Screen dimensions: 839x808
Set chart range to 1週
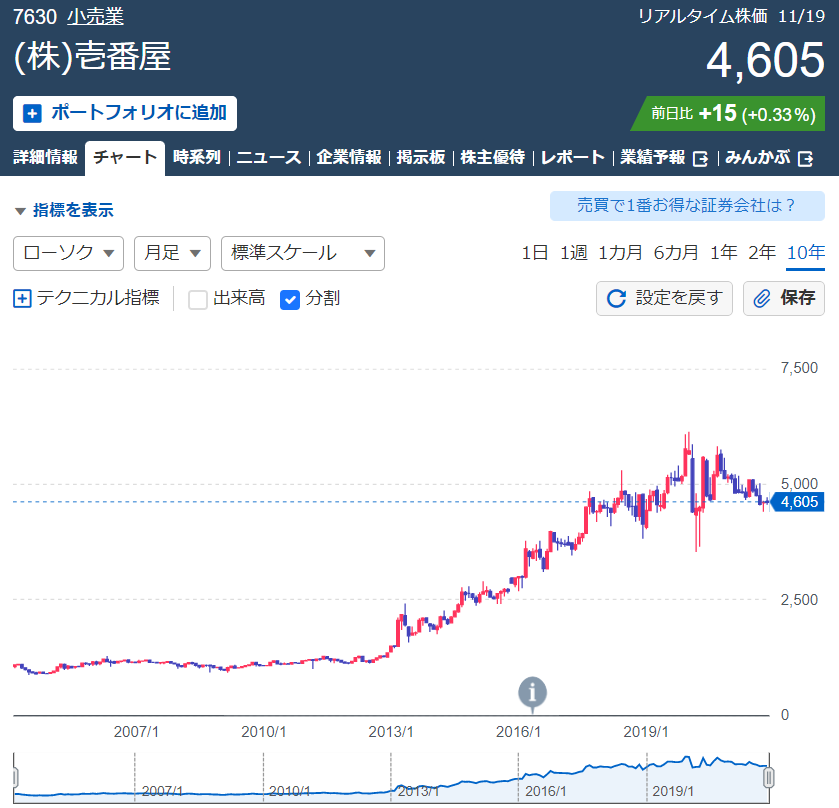[x=574, y=253]
